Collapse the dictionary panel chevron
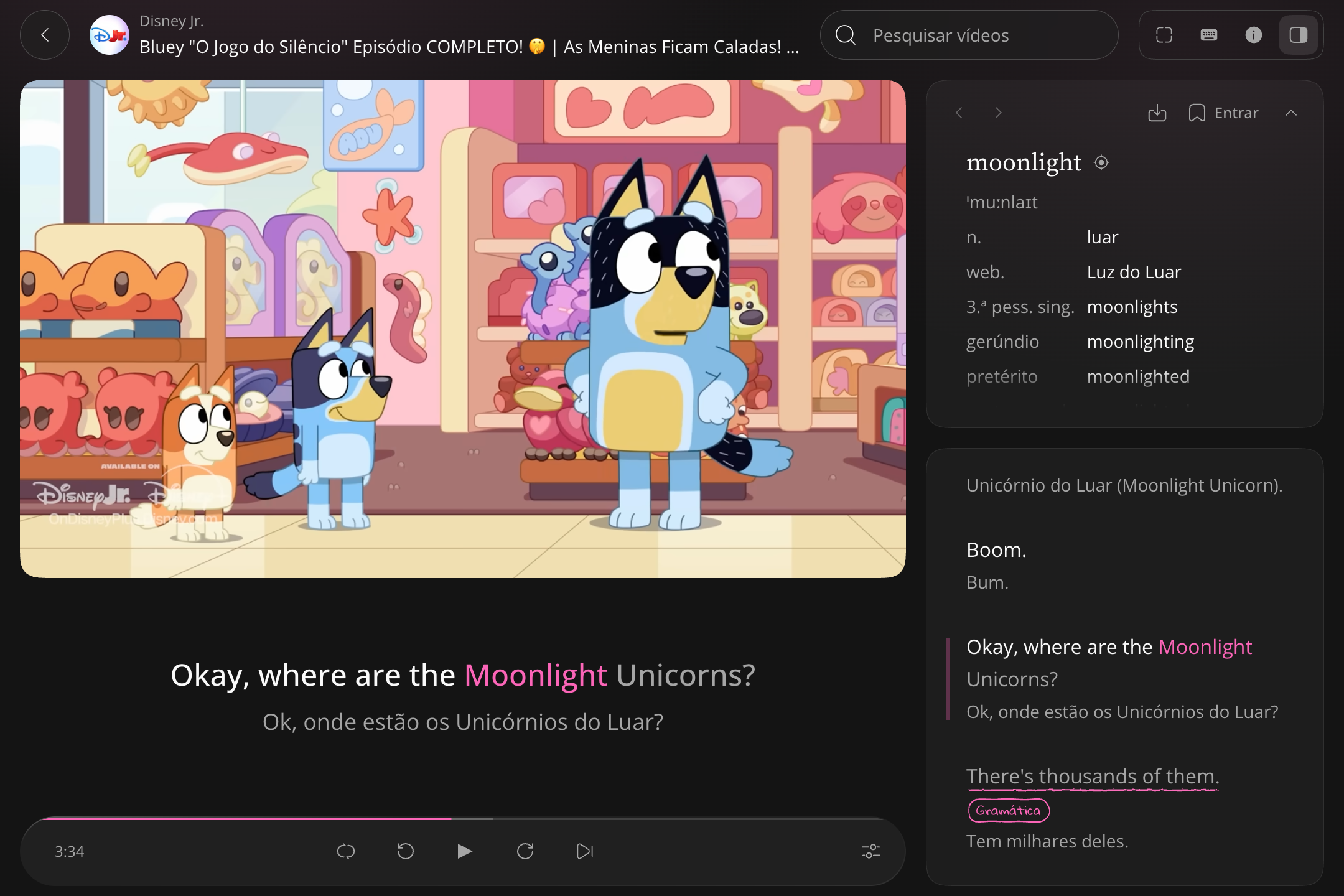Viewport: 1344px width, 896px height. (x=1291, y=113)
